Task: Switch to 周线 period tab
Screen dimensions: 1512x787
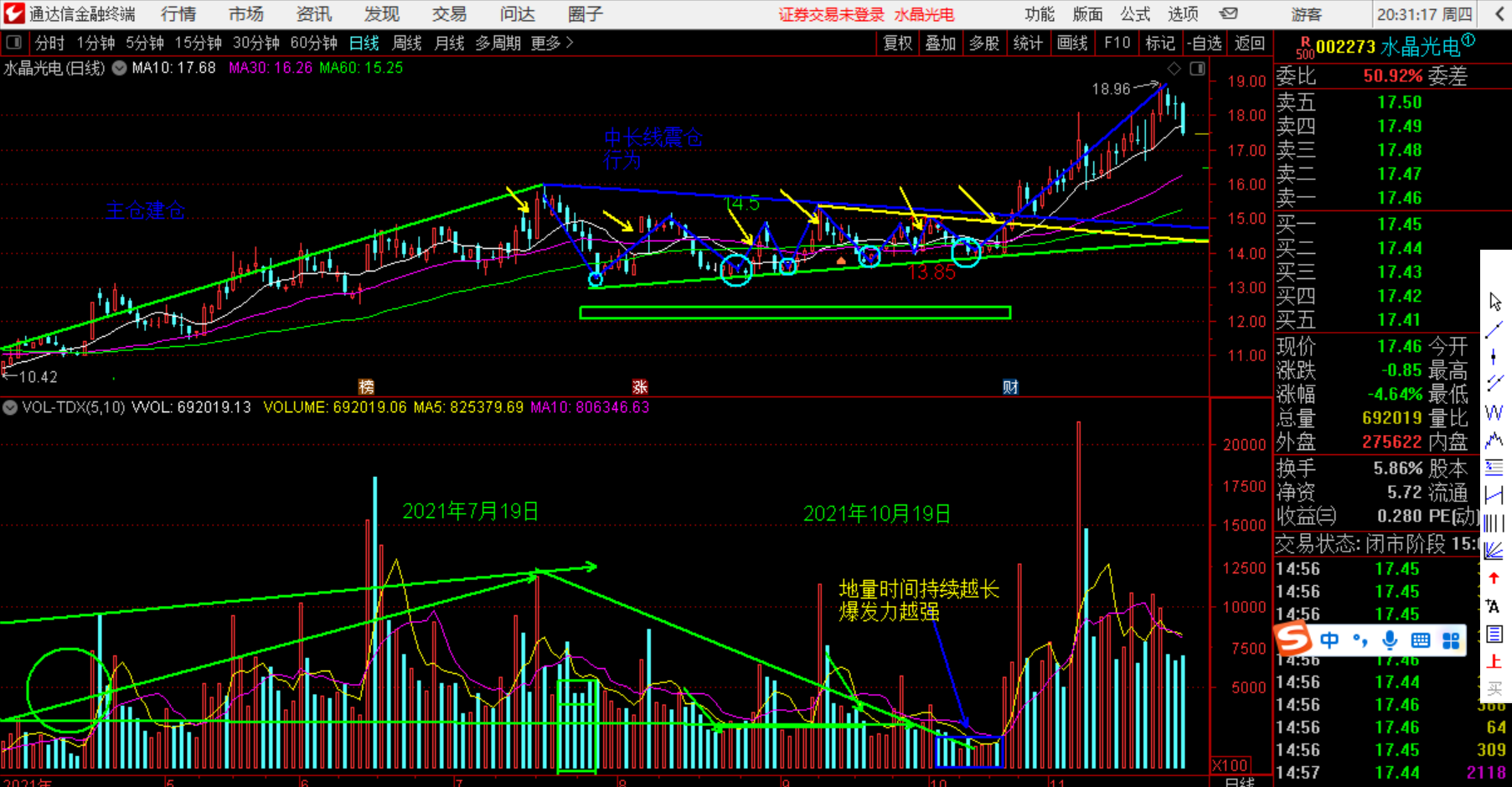Action: pyautogui.click(x=407, y=43)
